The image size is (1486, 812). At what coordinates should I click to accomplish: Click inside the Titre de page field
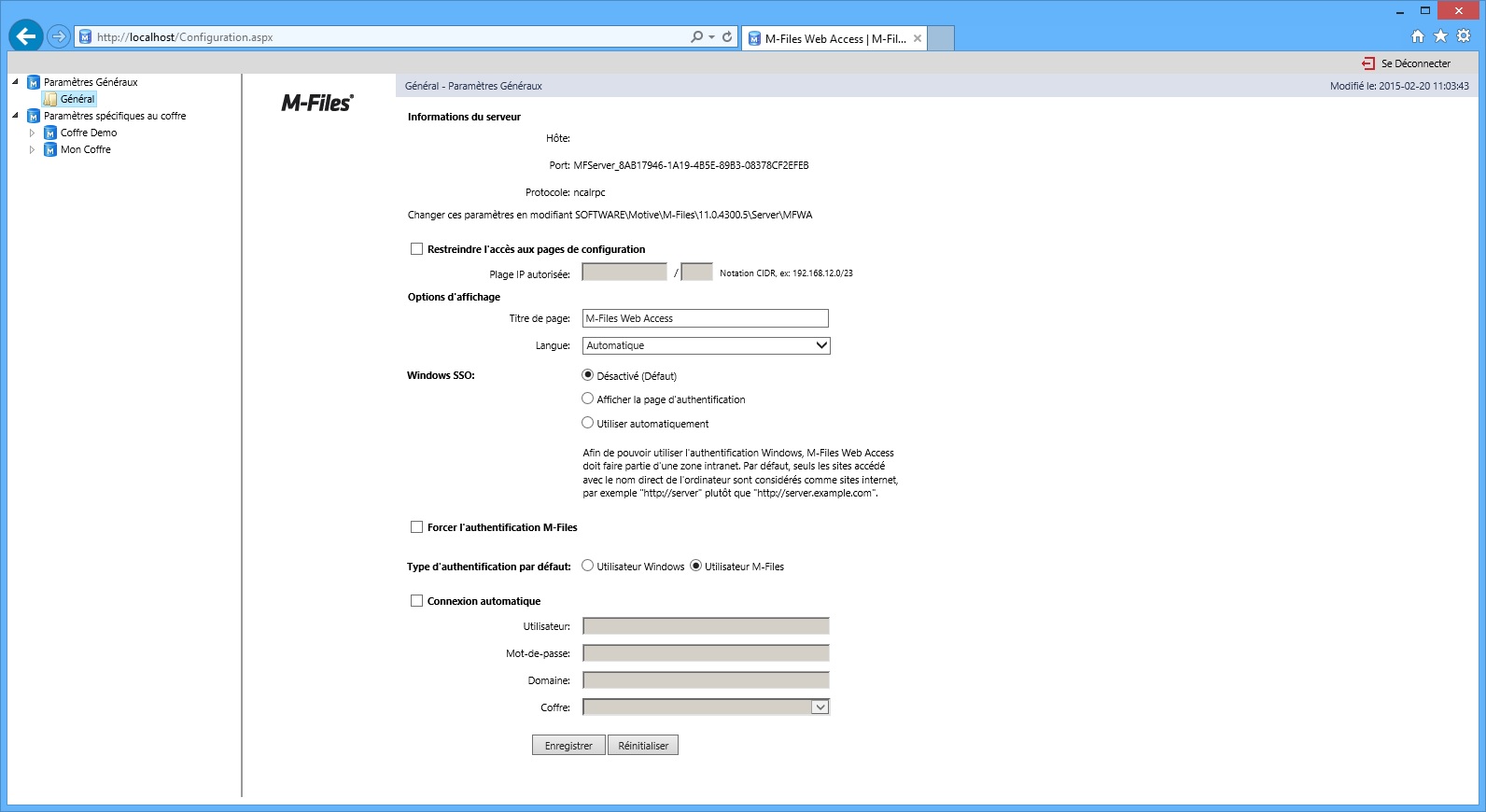click(x=705, y=318)
